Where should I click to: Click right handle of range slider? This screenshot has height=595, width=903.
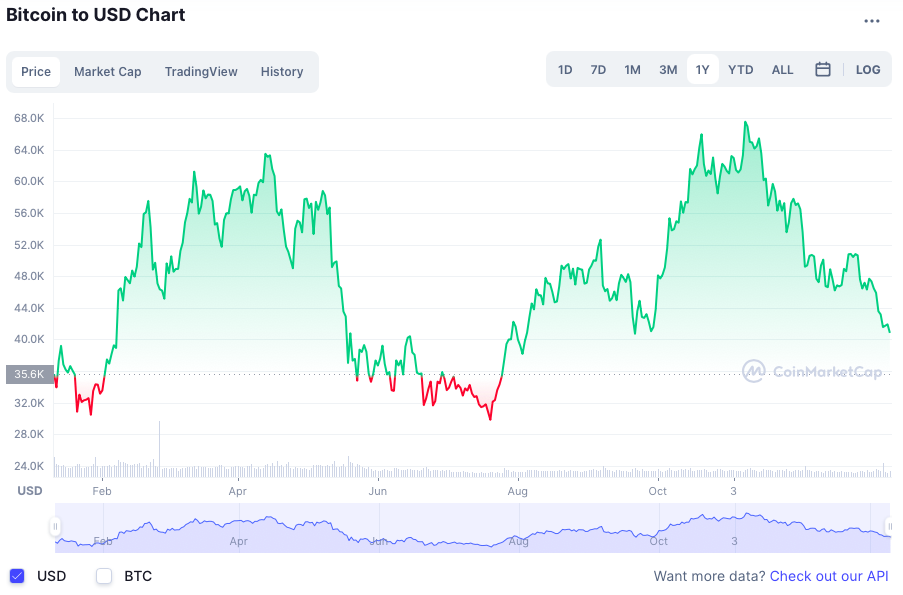pos(891,527)
